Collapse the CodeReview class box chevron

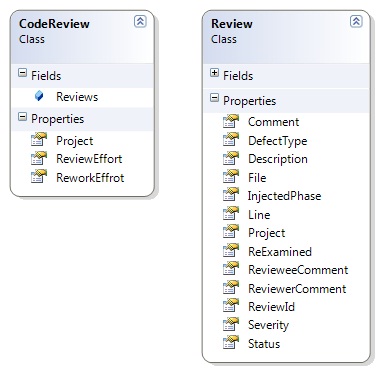point(140,22)
